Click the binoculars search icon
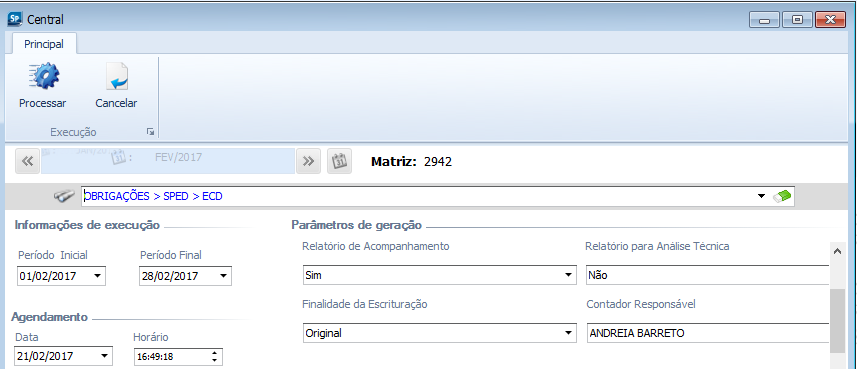 [65, 196]
